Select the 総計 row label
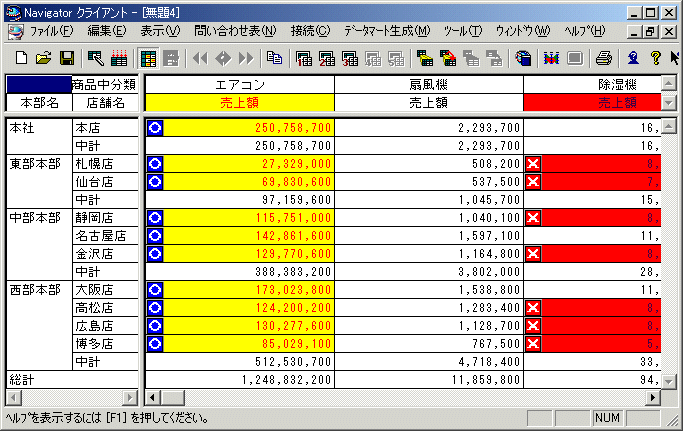The height and width of the screenshot is (431, 683). (72, 380)
